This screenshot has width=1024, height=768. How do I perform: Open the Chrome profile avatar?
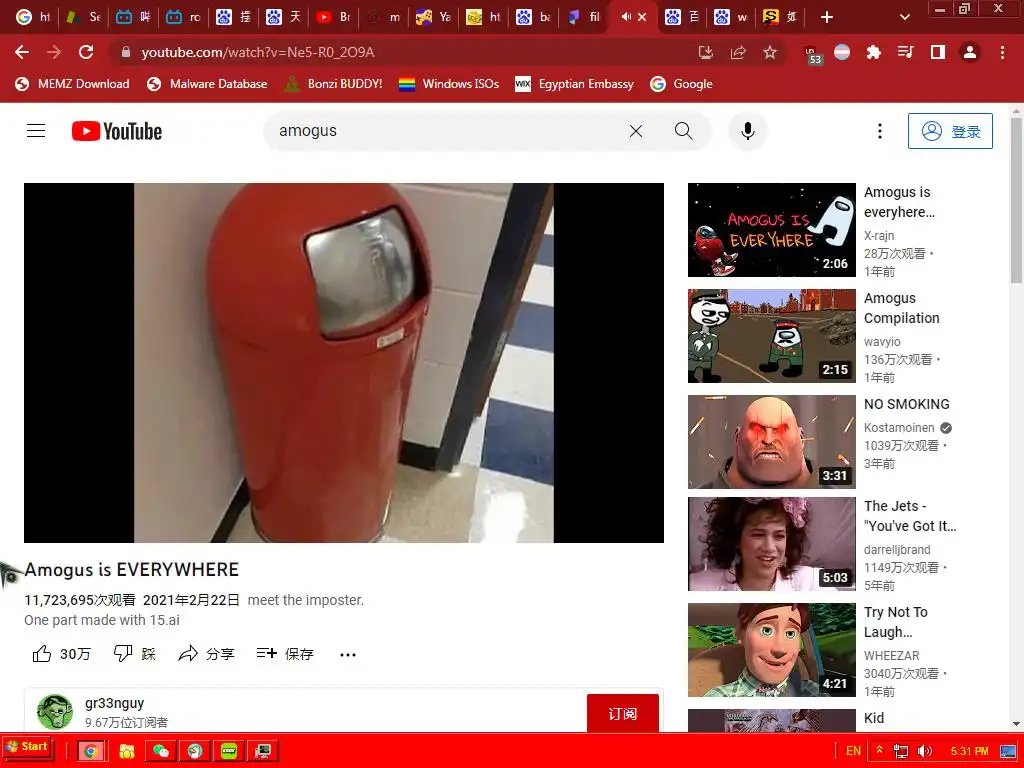click(x=970, y=52)
